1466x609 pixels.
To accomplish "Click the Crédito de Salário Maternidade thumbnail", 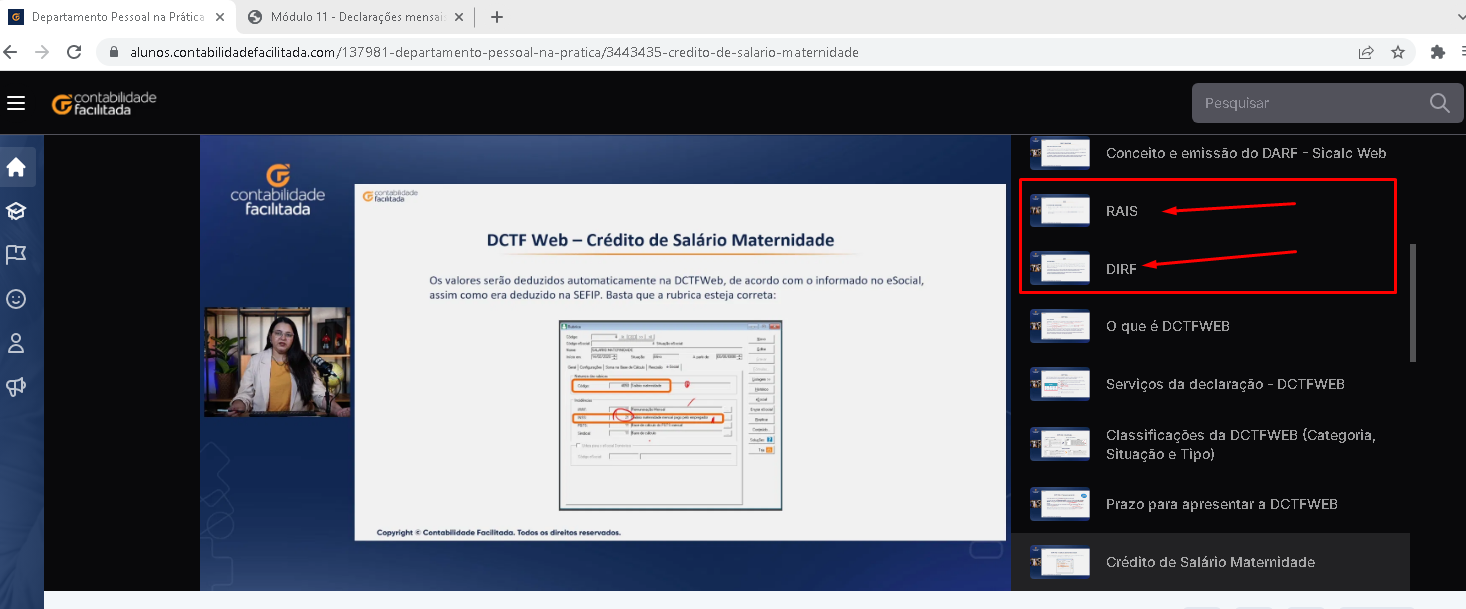I will pos(1060,562).
